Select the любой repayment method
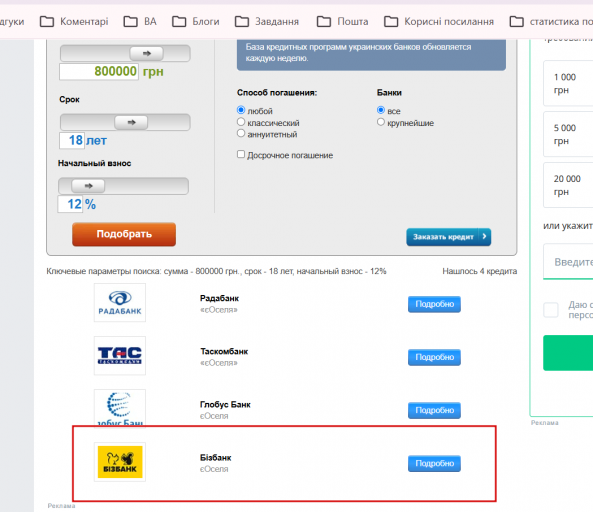 point(241,110)
